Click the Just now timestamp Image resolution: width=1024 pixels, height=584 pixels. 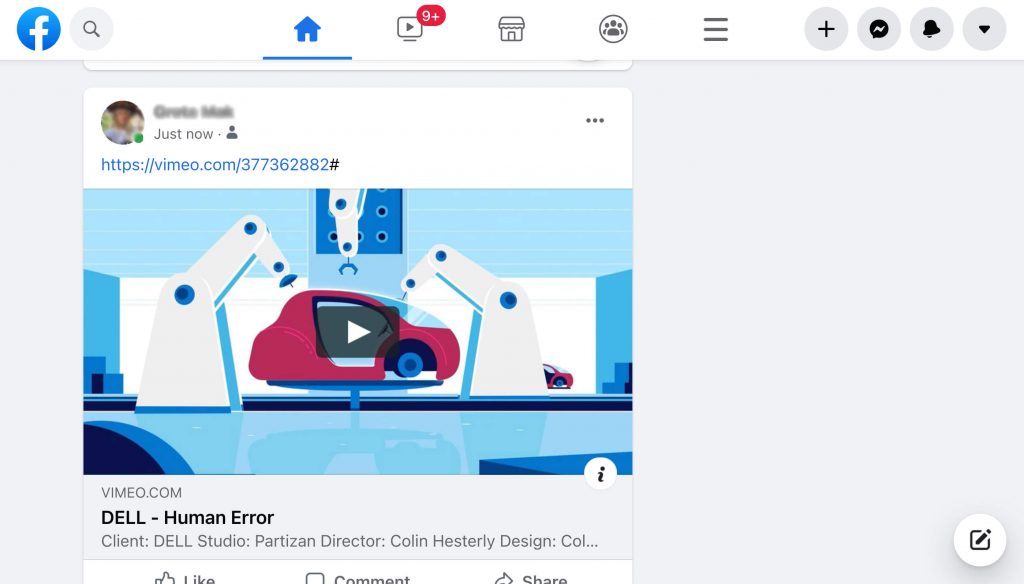[x=184, y=134]
